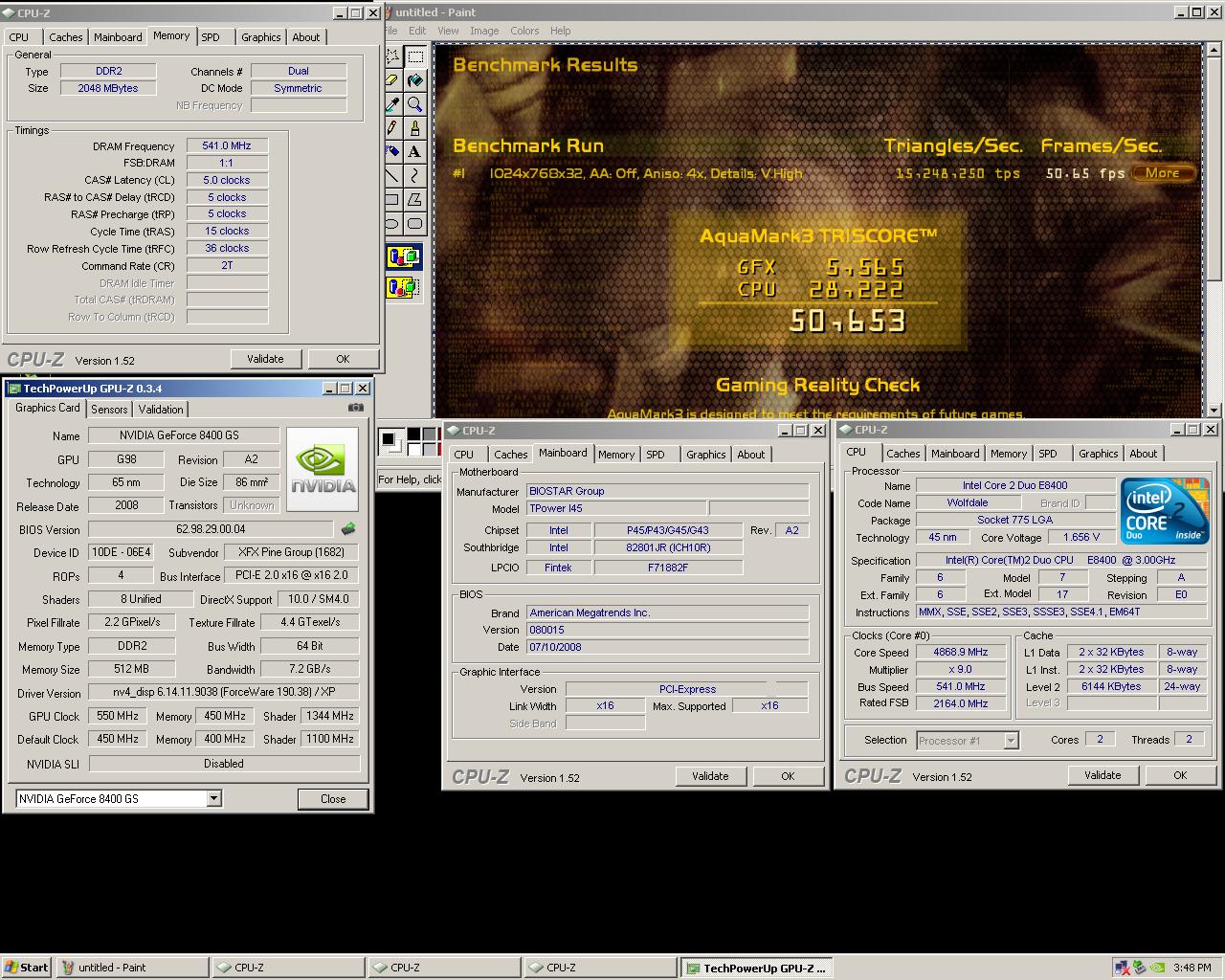Click the DRAM Frequency value 541.0 MHz
Viewport: 1225px width, 980px height.
[x=227, y=145]
